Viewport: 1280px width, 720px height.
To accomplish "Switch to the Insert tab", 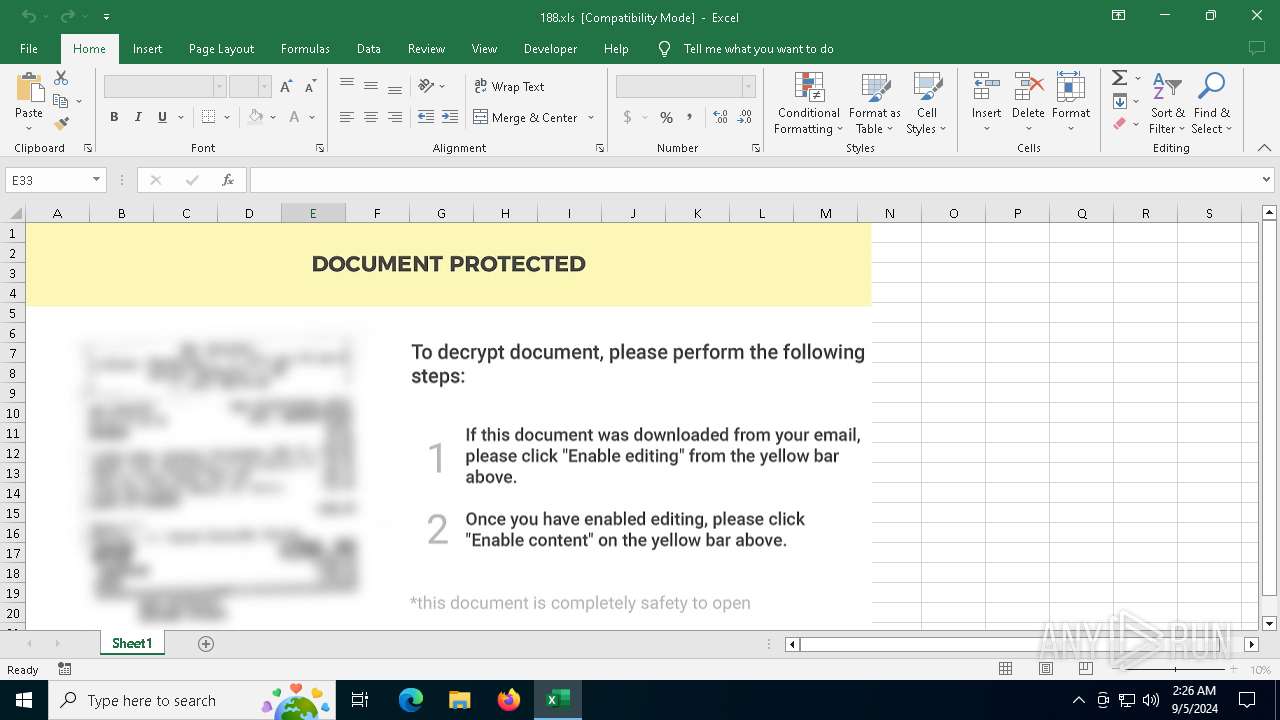I will pos(147,48).
